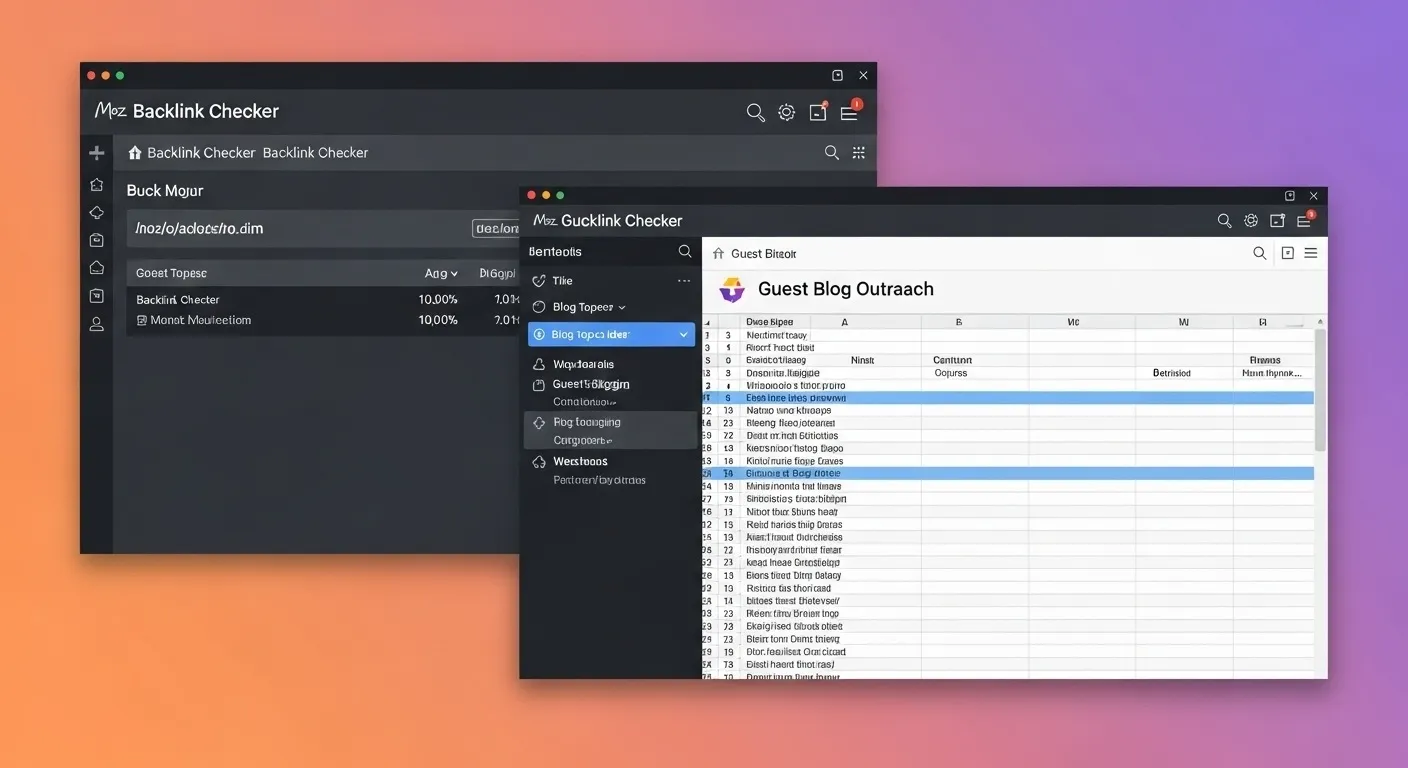Screen dimensions: 1408x768
Task: Click the scroll-up arrow atop the spreadsheet scrollbar
Action: (1320, 323)
